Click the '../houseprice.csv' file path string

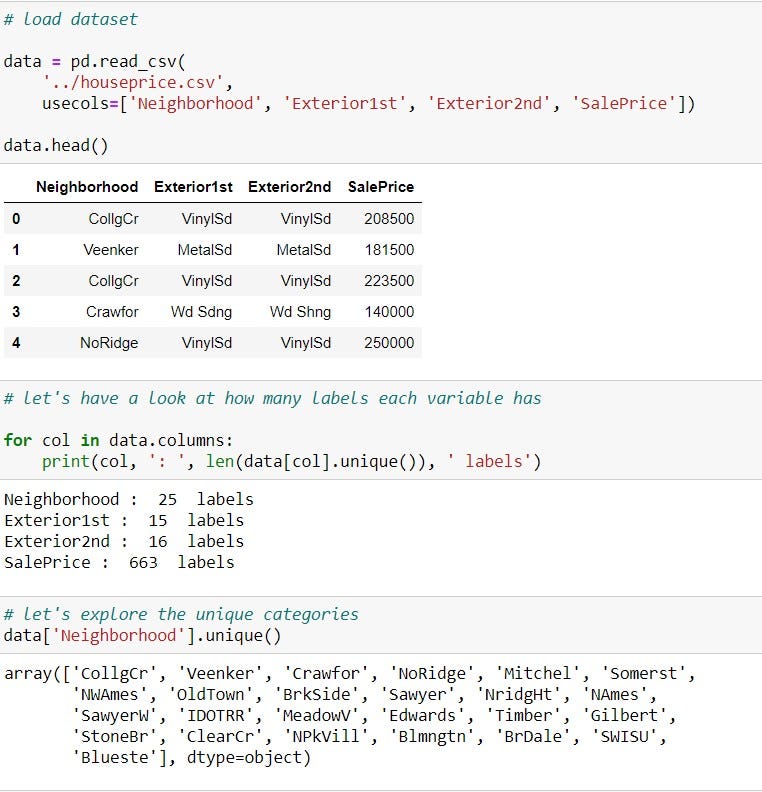pos(133,82)
